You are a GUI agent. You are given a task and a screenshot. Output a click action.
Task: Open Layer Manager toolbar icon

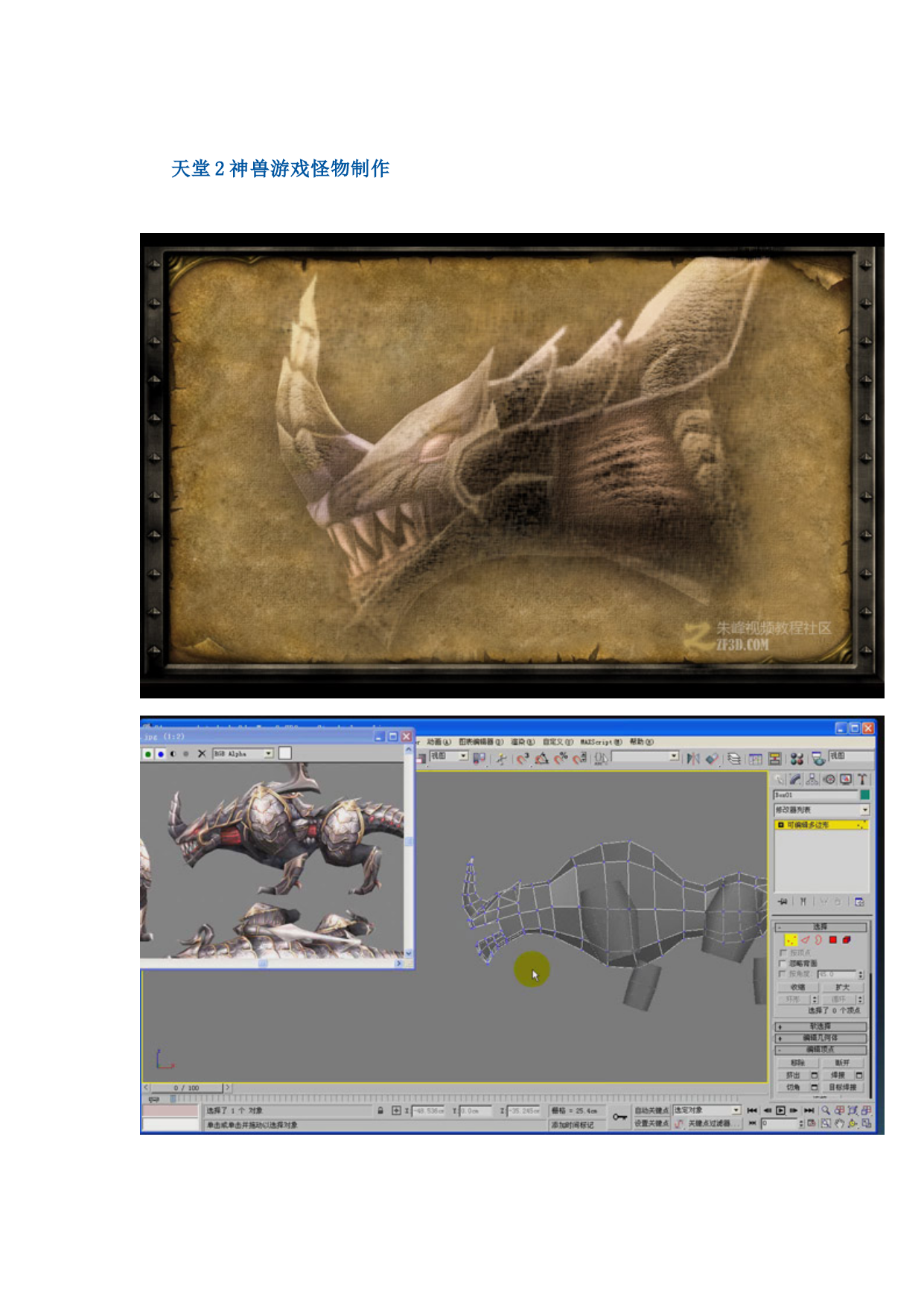tap(733, 759)
